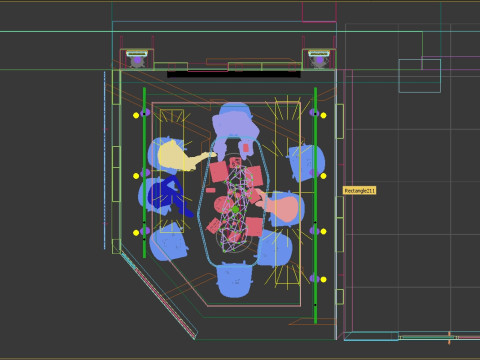Select the yellow seated figure reaching toward table
480x360 pixels.
184,156
